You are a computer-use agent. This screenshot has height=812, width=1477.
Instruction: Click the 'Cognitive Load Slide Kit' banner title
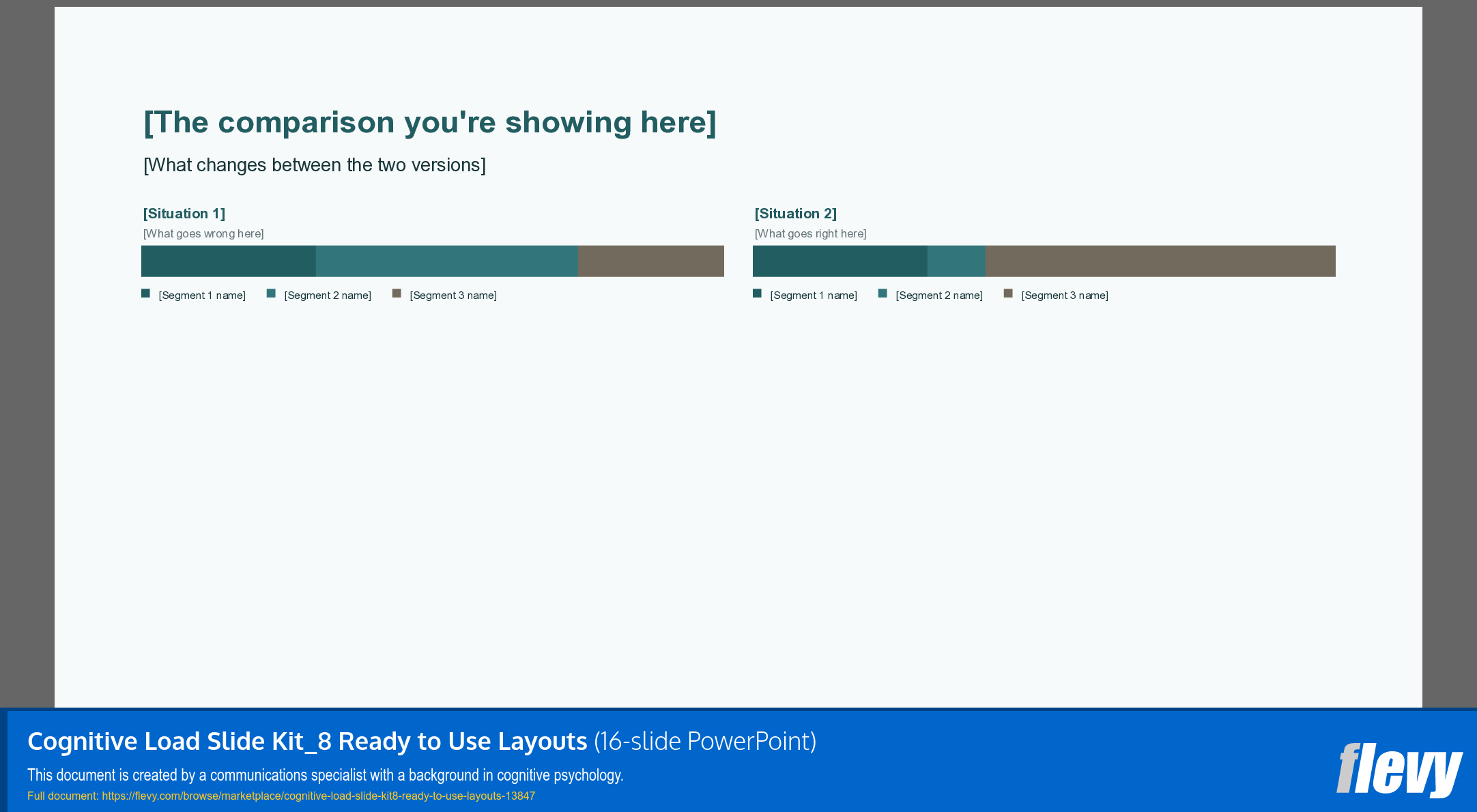click(x=422, y=742)
